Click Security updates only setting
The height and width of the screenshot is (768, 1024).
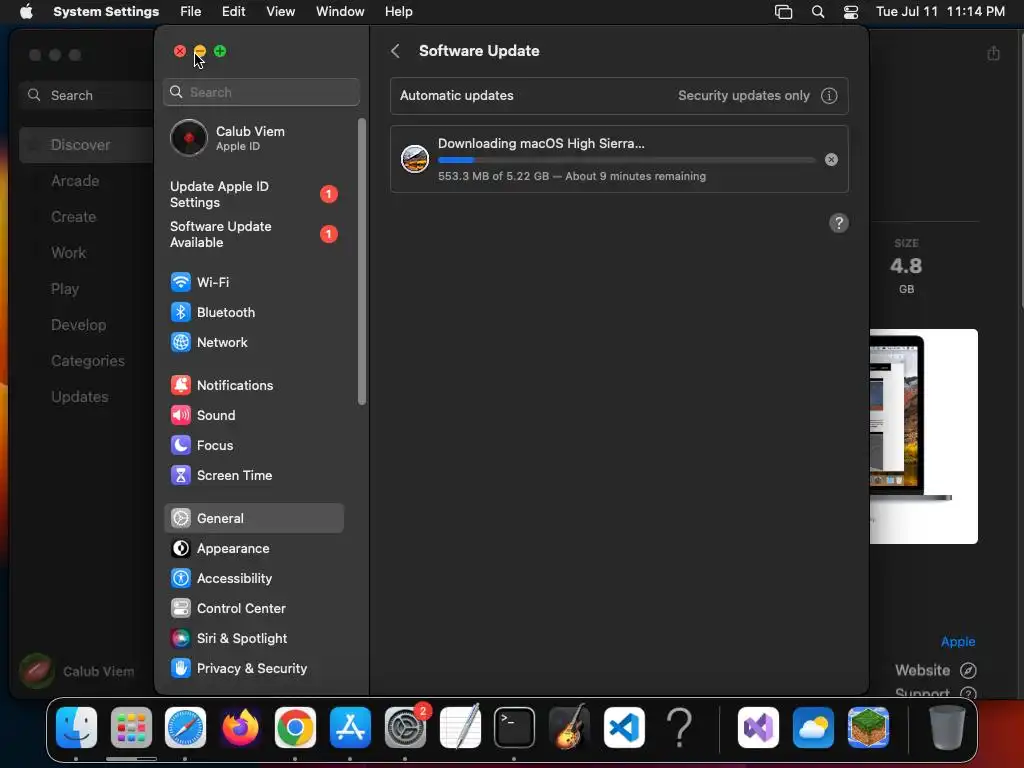click(743, 96)
